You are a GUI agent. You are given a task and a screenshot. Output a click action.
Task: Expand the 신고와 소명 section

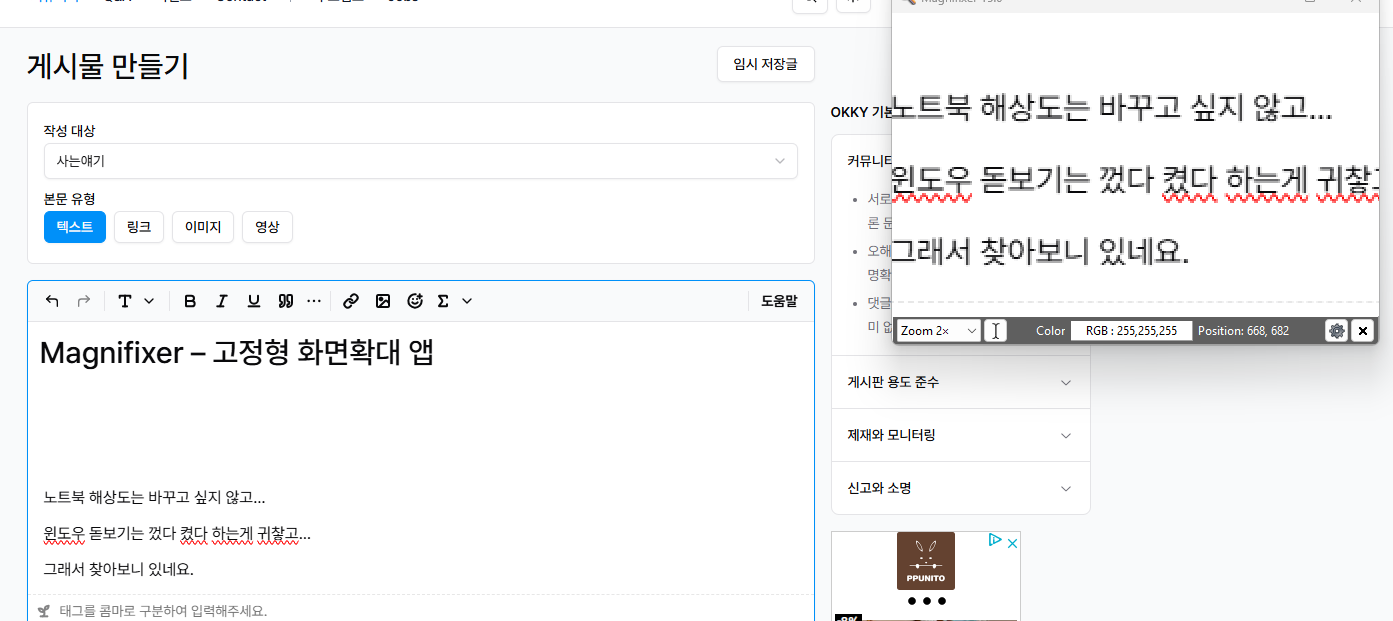point(960,488)
